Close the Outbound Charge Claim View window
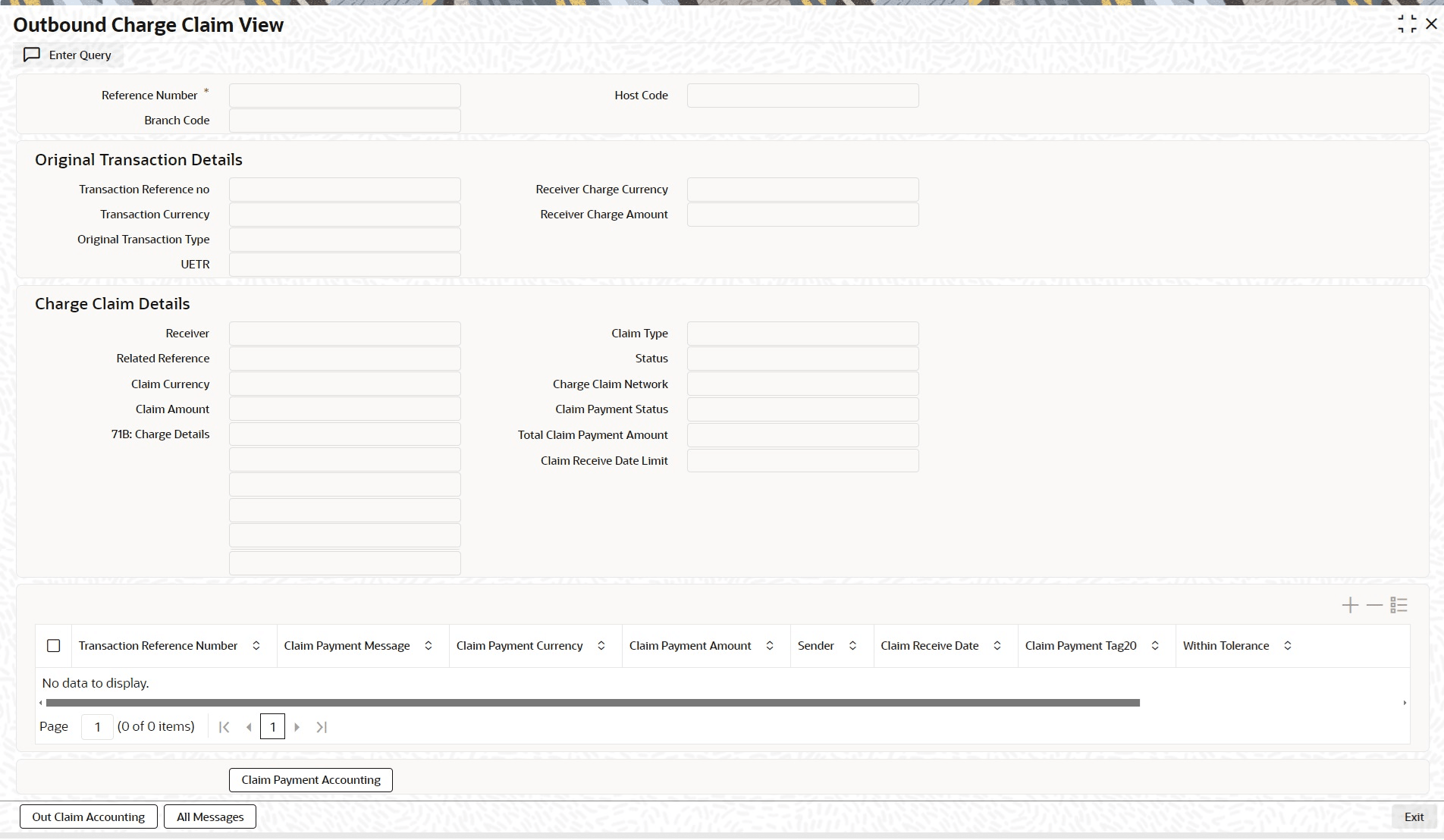The width and height of the screenshot is (1444, 840). 1431,24
